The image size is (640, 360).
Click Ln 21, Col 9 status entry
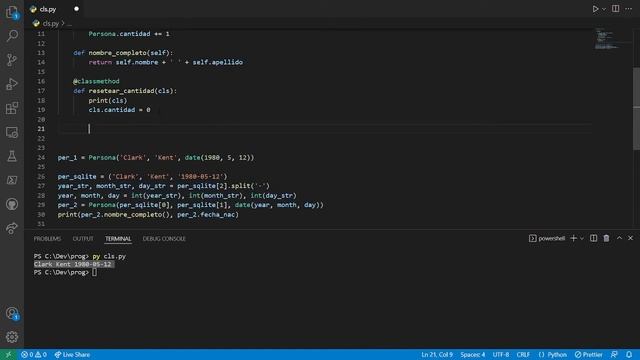click(x=437, y=355)
